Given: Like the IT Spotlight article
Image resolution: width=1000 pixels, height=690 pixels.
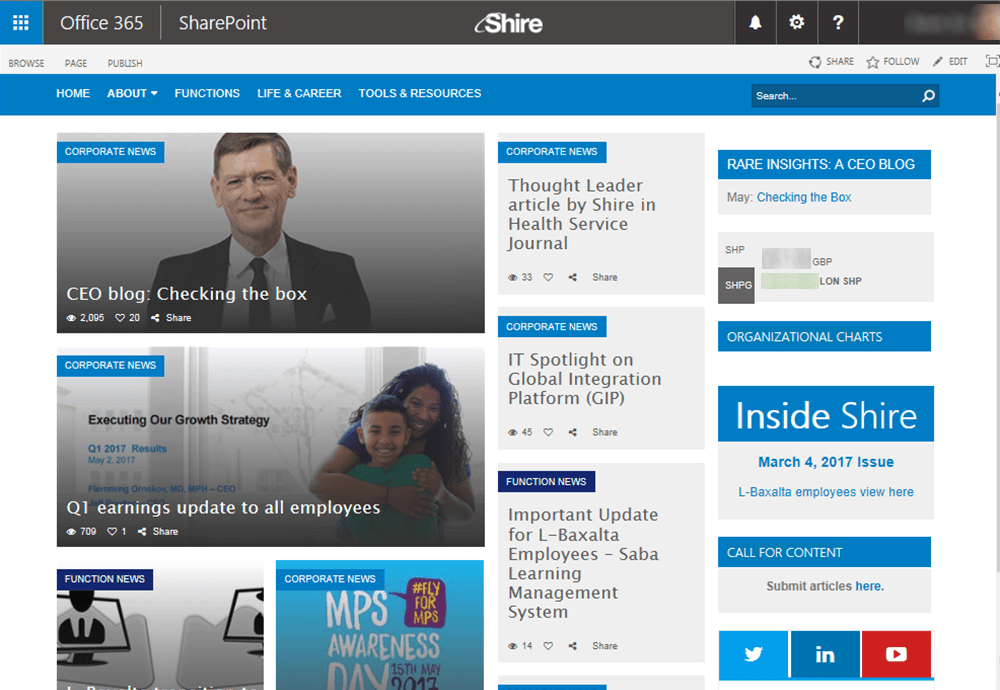Looking at the screenshot, I should [x=548, y=432].
